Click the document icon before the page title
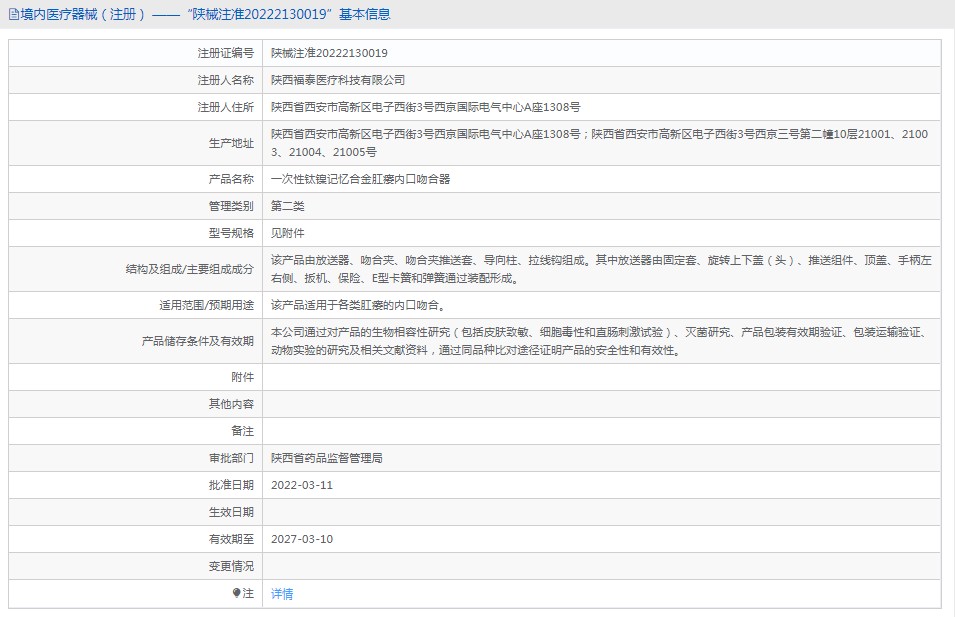Screen dimensions: 955x617 (13, 14)
